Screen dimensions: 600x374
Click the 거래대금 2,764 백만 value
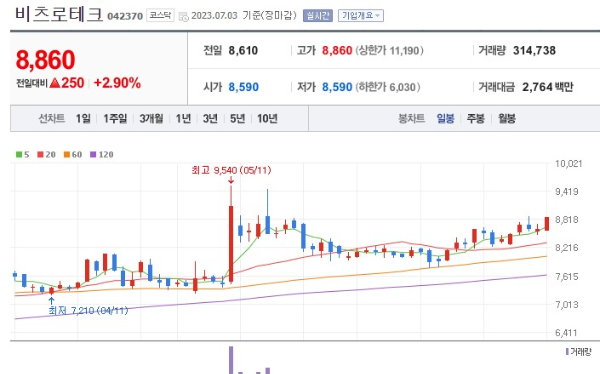(548, 87)
